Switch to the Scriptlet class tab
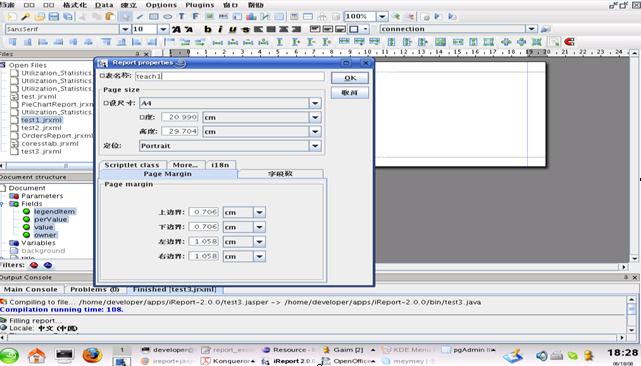This screenshot has height=366, width=641. point(132,165)
